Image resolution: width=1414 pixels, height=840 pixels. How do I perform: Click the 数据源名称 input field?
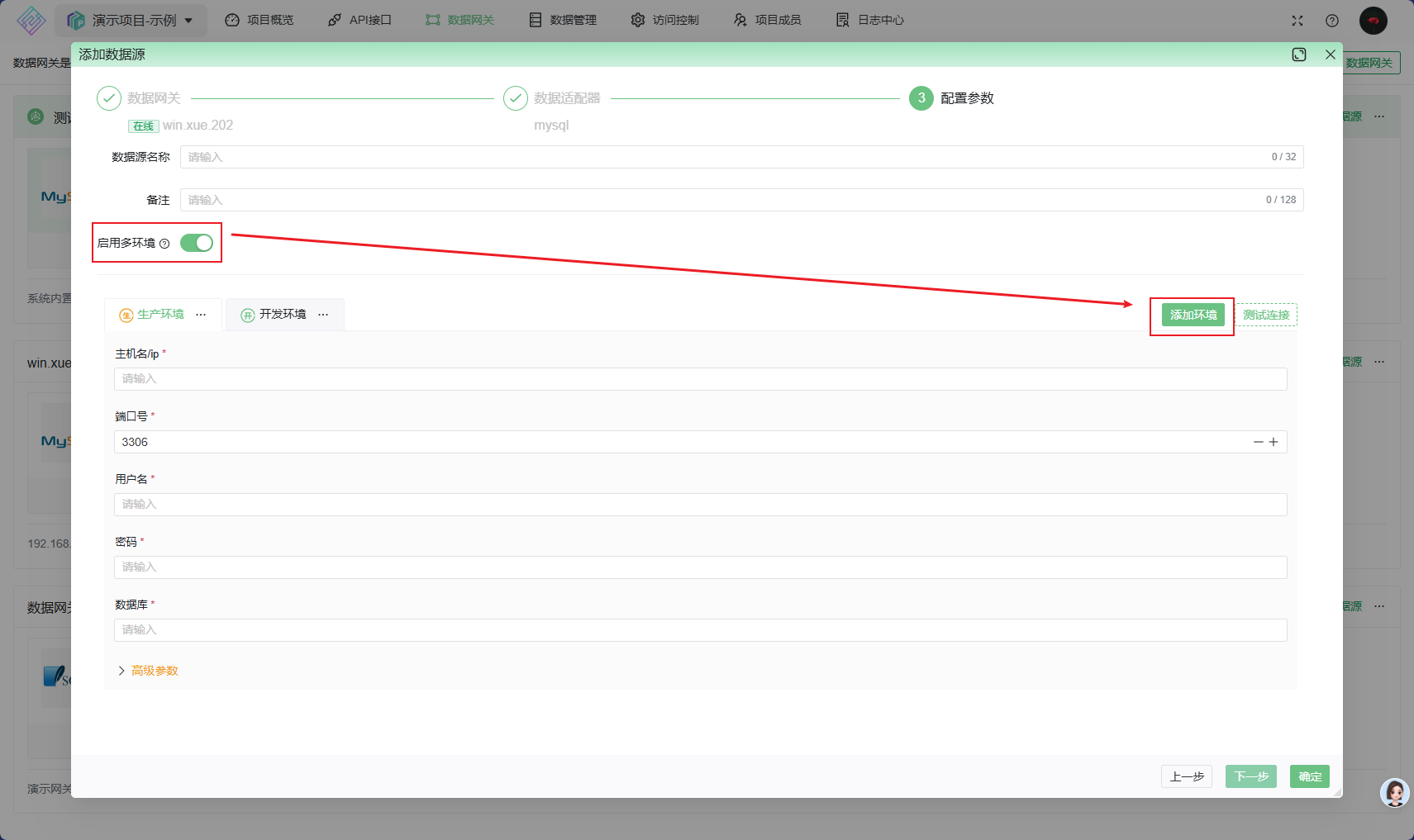[x=727, y=157]
